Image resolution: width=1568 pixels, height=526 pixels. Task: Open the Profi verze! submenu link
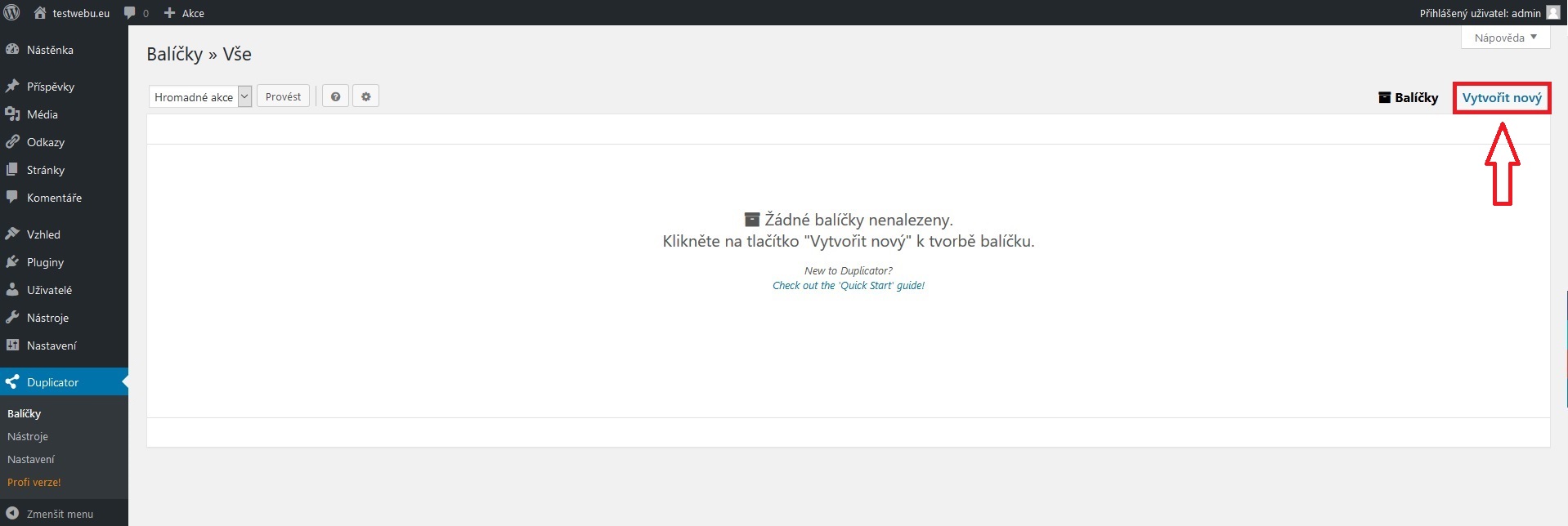point(34,482)
